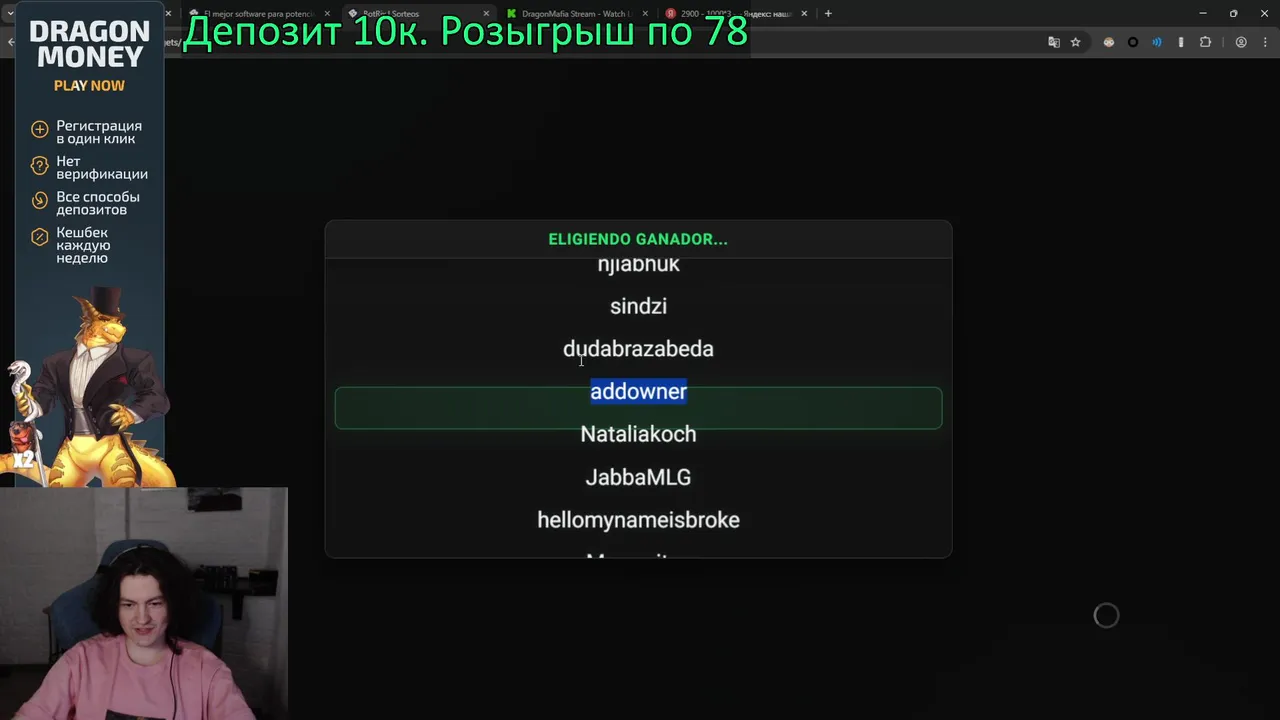Click the dudabrazabeda participant name
Image resolution: width=1280 pixels, height=720 pixels.
point(638,349)
